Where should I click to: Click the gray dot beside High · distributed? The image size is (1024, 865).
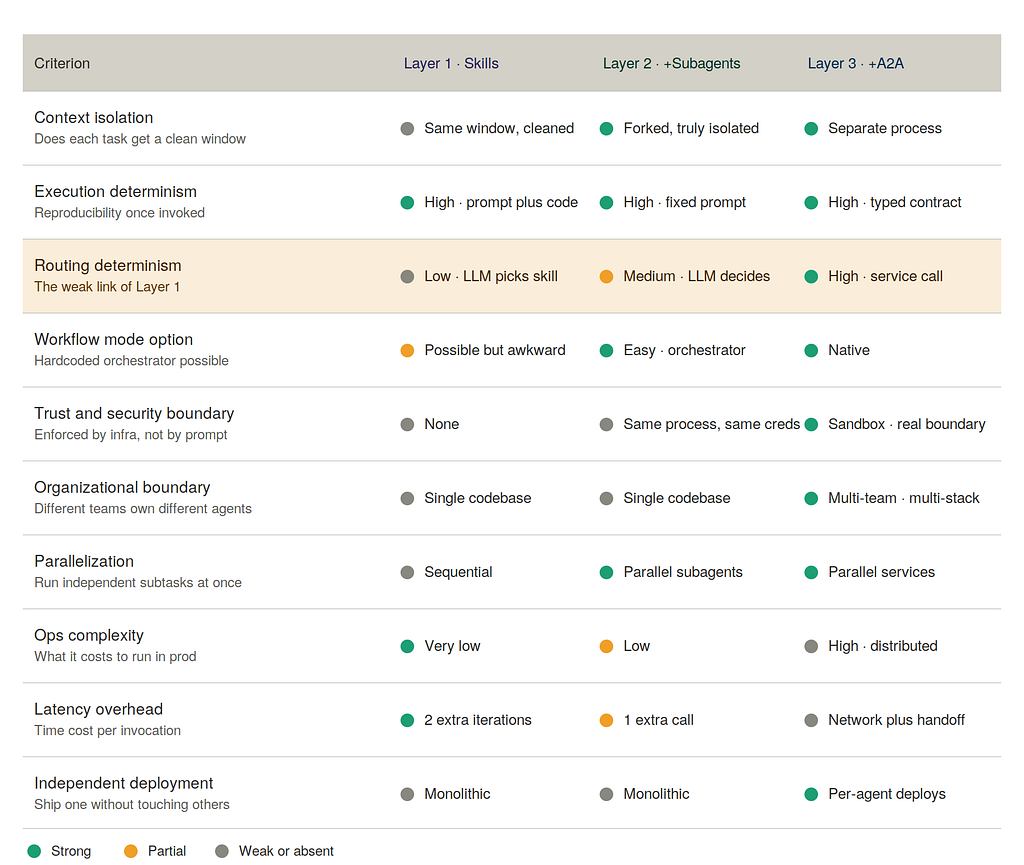pyautogui.click(x=811, y=646)
